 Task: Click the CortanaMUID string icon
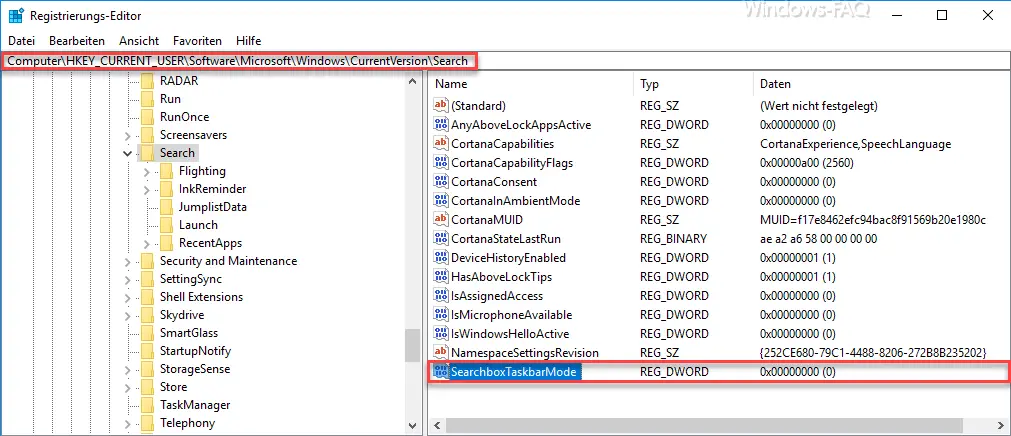coord(441,219)
